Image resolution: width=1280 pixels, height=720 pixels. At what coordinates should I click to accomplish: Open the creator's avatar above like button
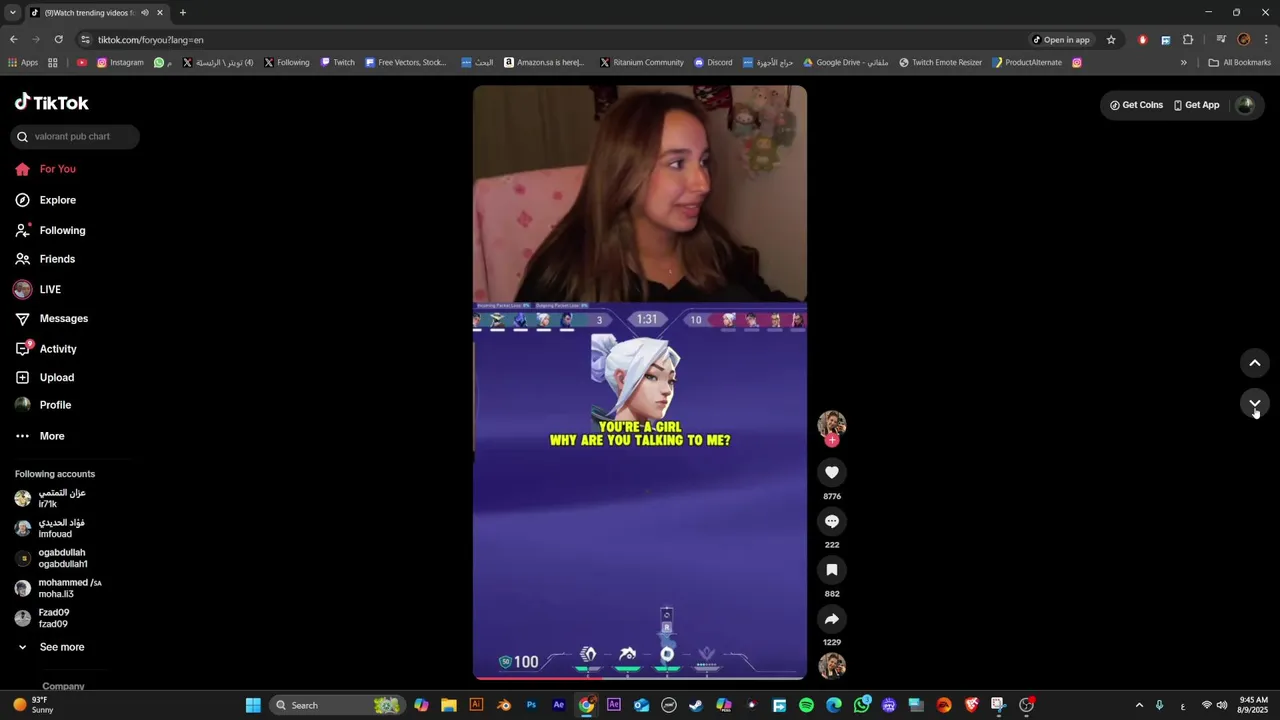(832, 424)
